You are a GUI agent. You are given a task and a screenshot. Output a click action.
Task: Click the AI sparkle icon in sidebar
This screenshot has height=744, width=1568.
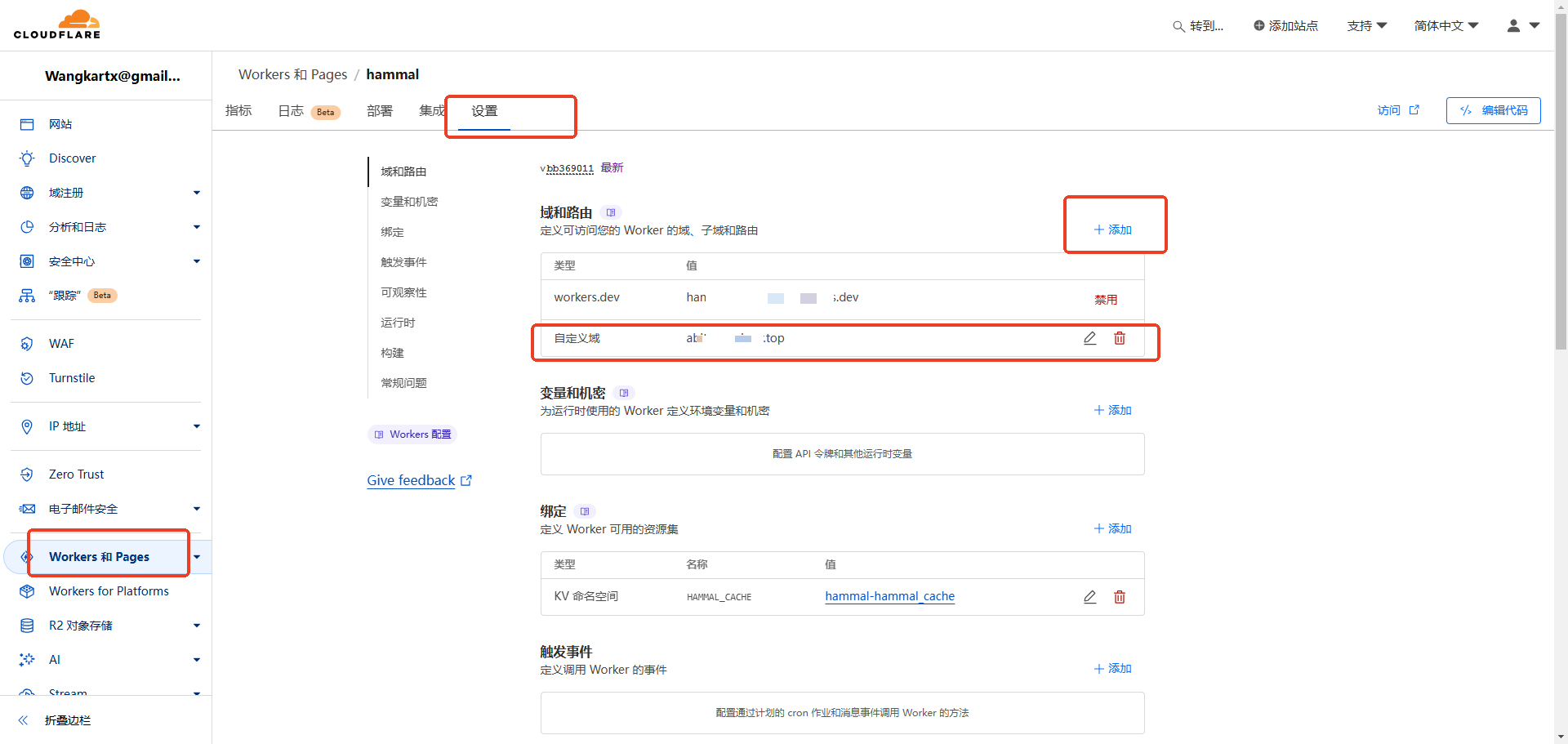click(27, 660)
